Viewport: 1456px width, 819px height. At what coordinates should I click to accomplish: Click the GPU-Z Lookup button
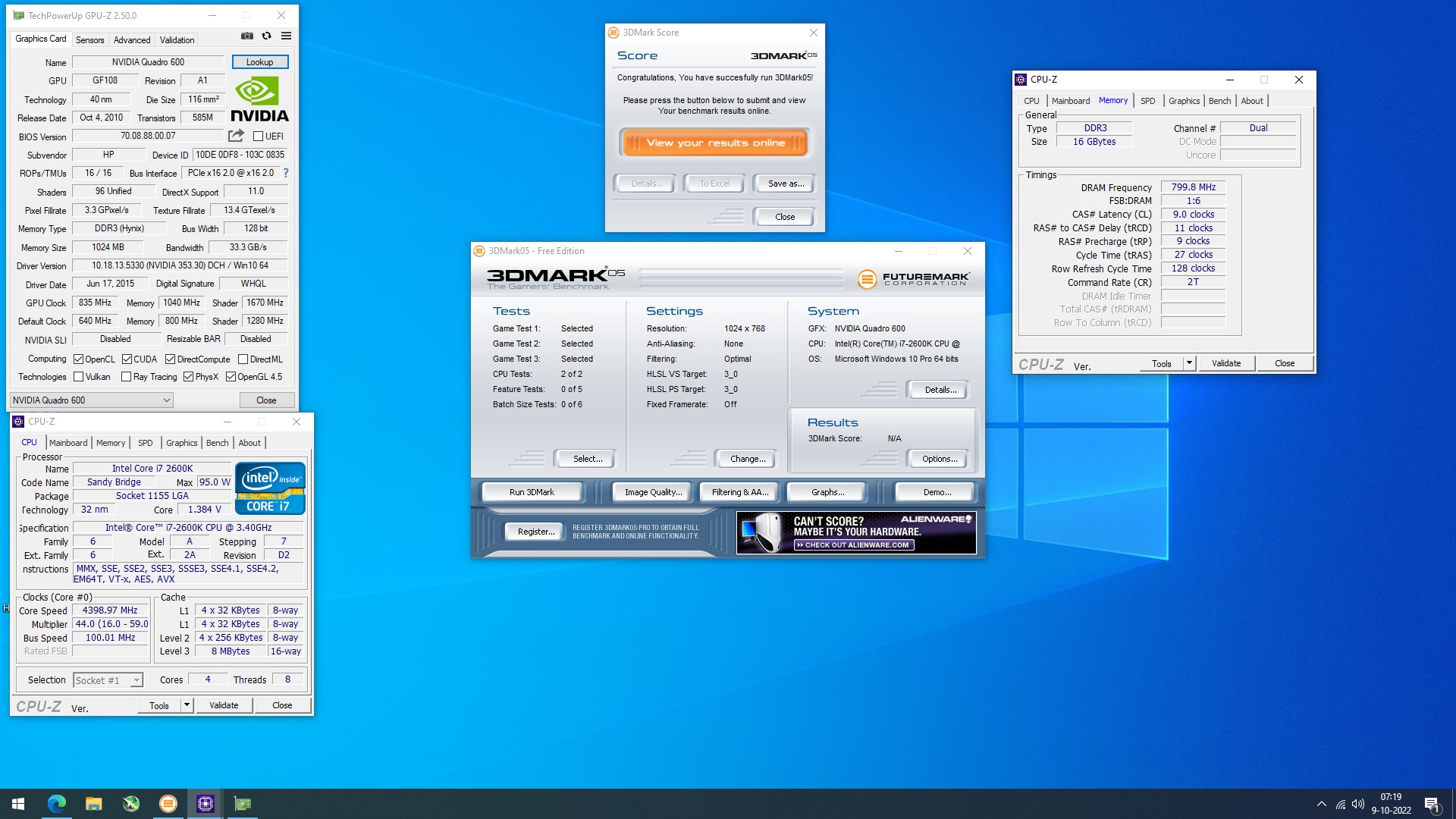pos(259,62)
